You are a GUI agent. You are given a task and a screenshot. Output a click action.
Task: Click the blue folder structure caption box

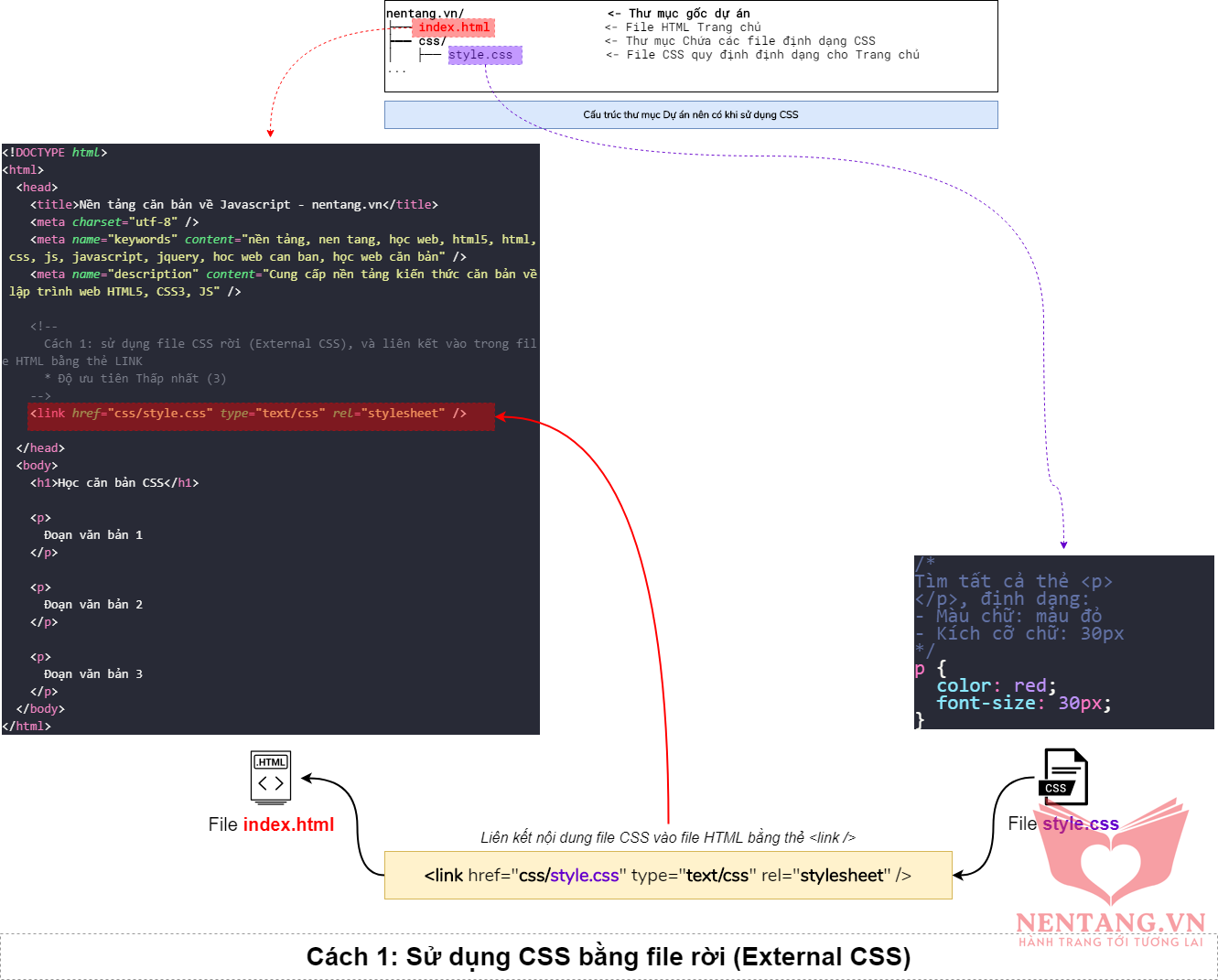[691, 114]
